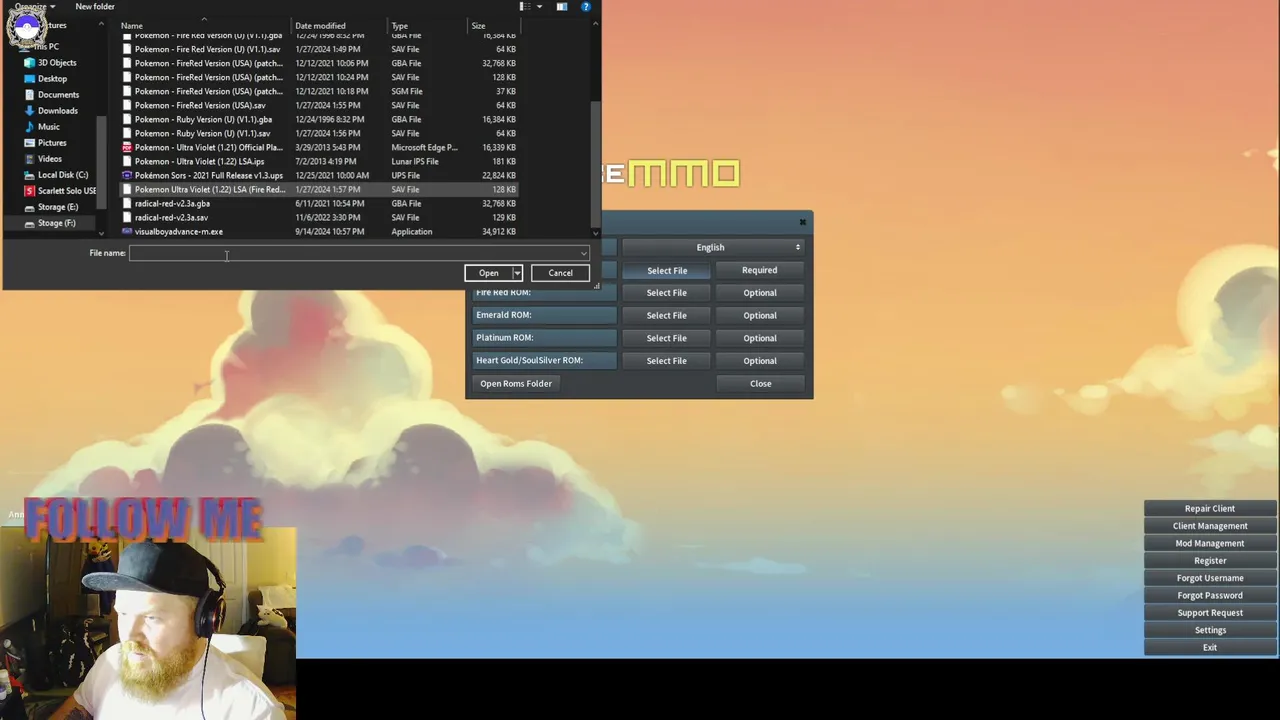Sort by the Date modified column header

click(339, 26)
